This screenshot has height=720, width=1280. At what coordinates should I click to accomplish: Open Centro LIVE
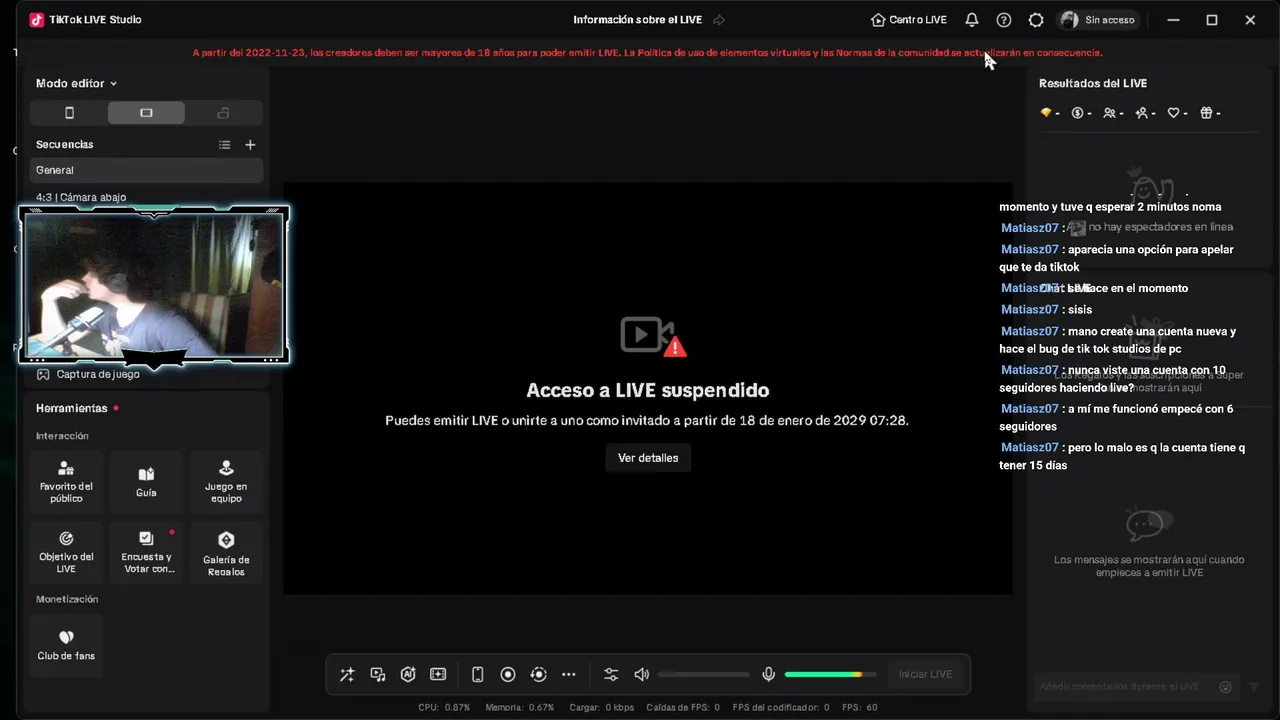[x=909, y=20]
